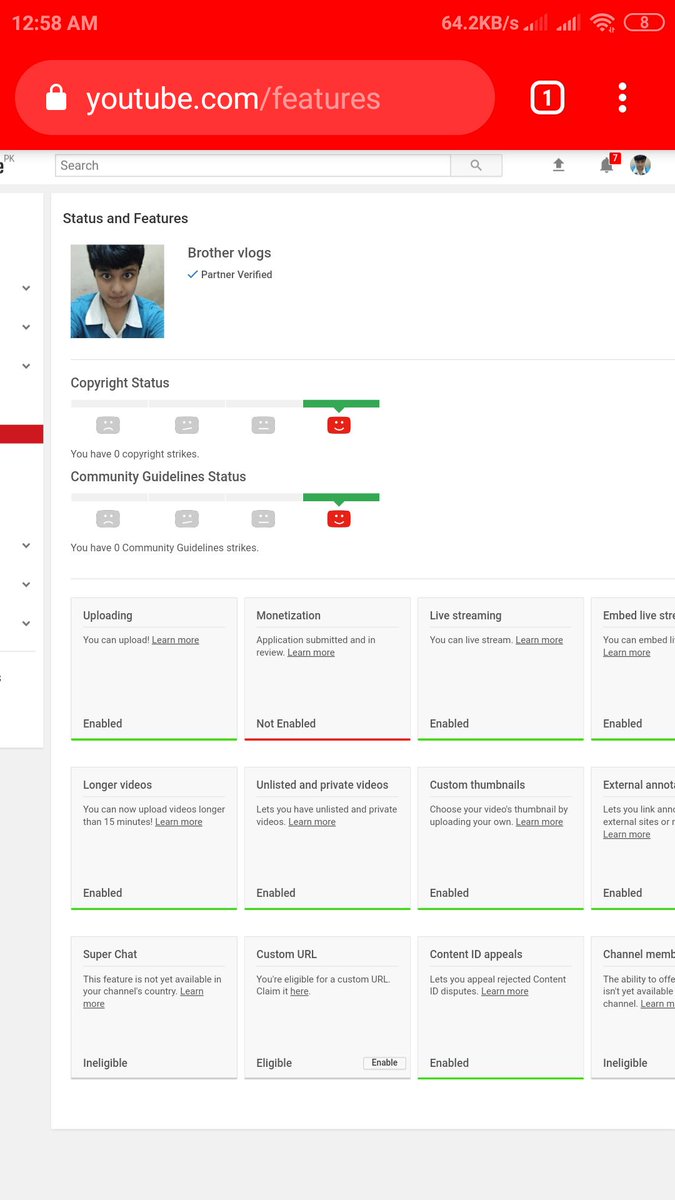Viewport: 675px width, 1200px height.
Task: Click the Monetization card title
Action: click(x=288, y=616)
